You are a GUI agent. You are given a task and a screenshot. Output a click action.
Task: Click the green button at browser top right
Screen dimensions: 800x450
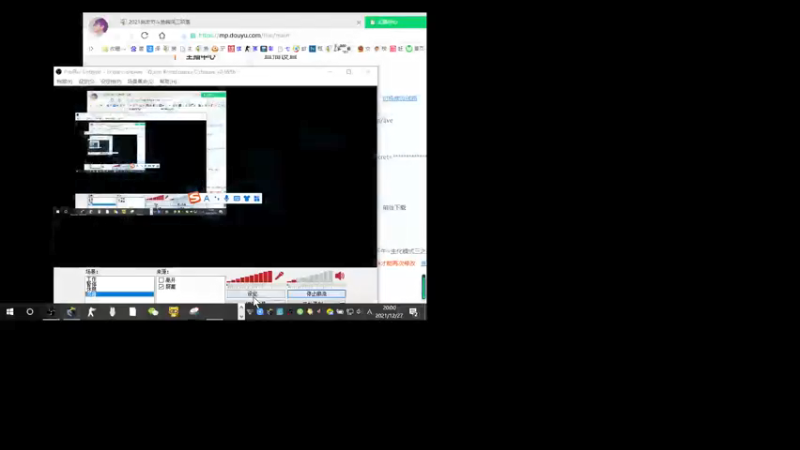point(395,22)
